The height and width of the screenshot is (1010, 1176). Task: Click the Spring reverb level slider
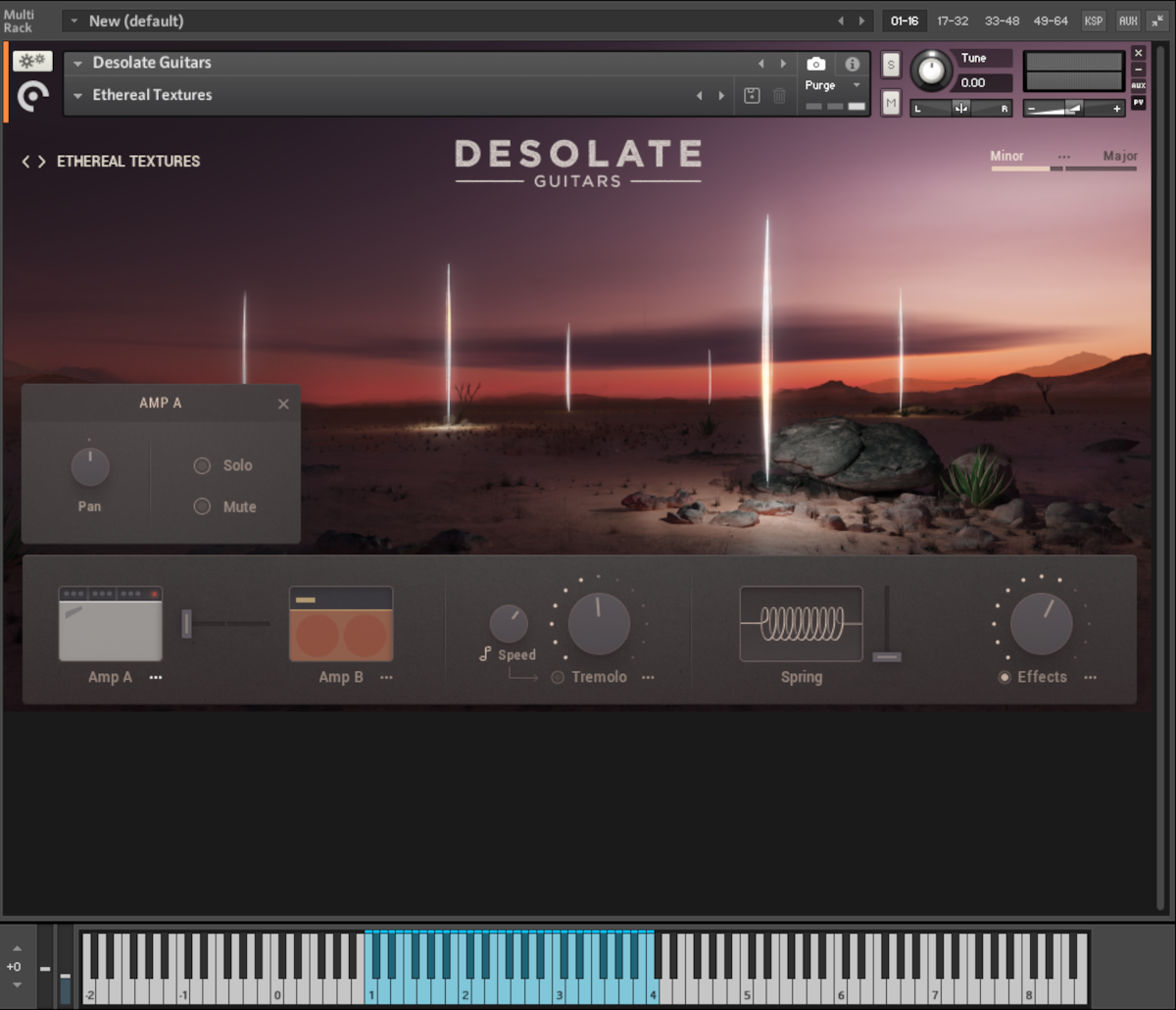[x=887, y=623]
